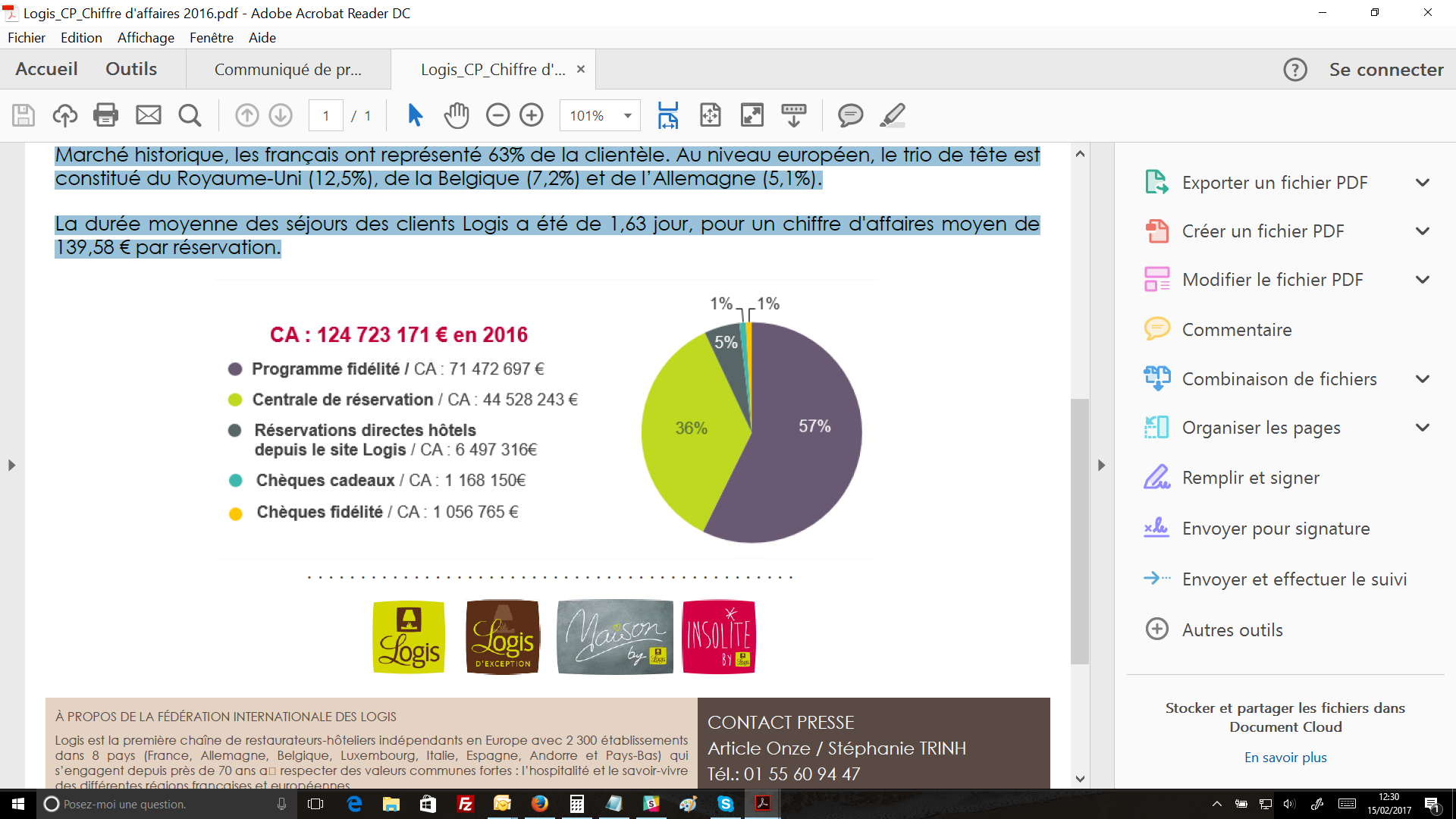1456x819 pixels.
Task: Go to next page arrow
Action: [281, 115]
